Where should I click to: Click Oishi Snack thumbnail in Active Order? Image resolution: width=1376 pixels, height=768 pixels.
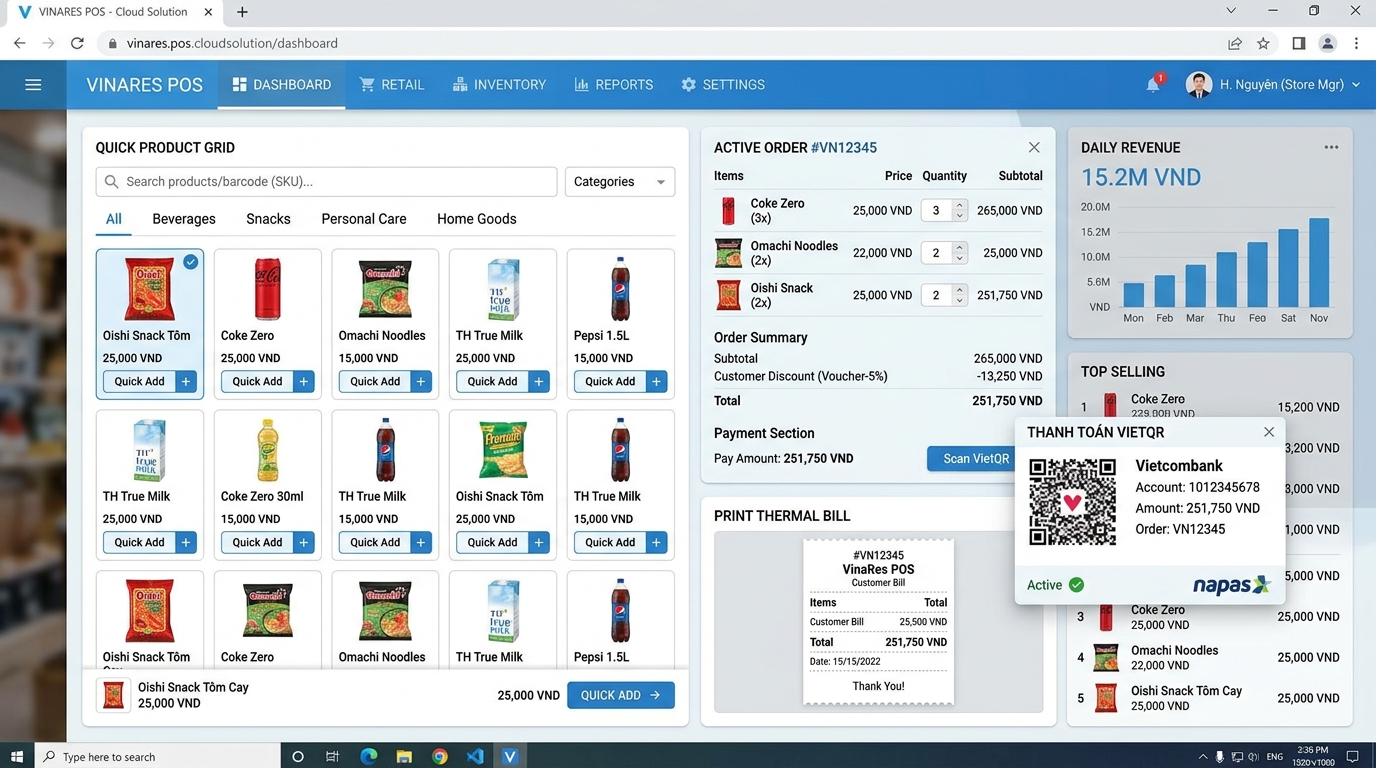pos(728,295)
